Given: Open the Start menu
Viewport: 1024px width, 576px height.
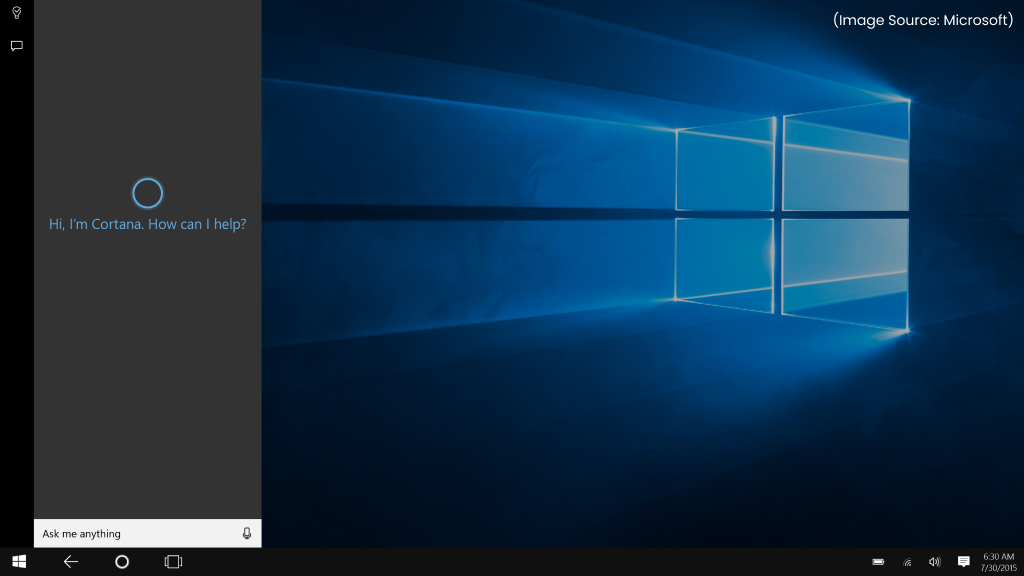Looking at the screenshot, I should click(20, 561).
